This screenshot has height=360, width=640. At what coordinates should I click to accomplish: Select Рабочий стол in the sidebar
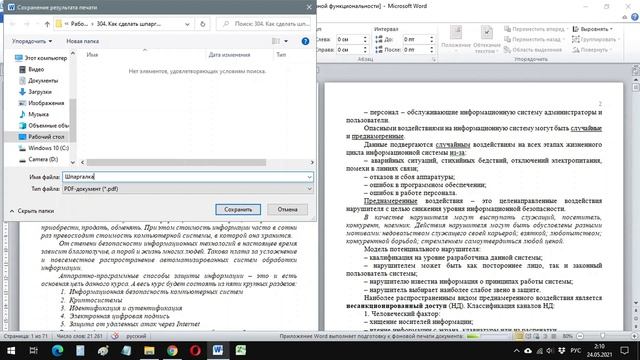[x=42, y=137]
